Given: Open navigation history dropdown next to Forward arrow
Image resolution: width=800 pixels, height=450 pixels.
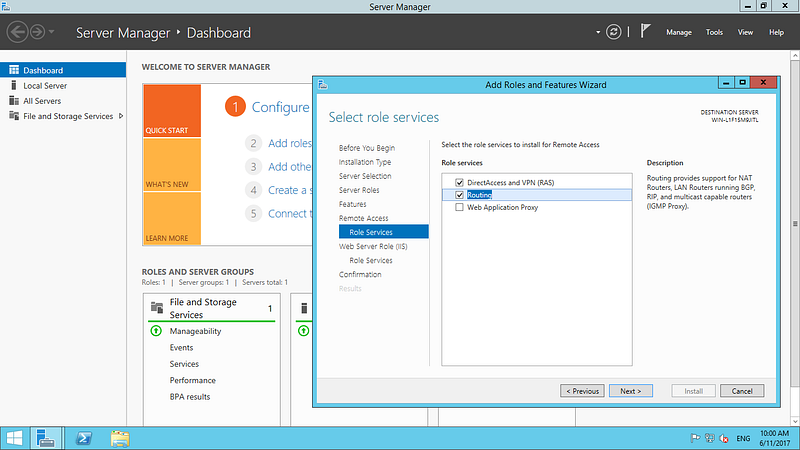Looking at the screenshot, I should pos(52,32).
